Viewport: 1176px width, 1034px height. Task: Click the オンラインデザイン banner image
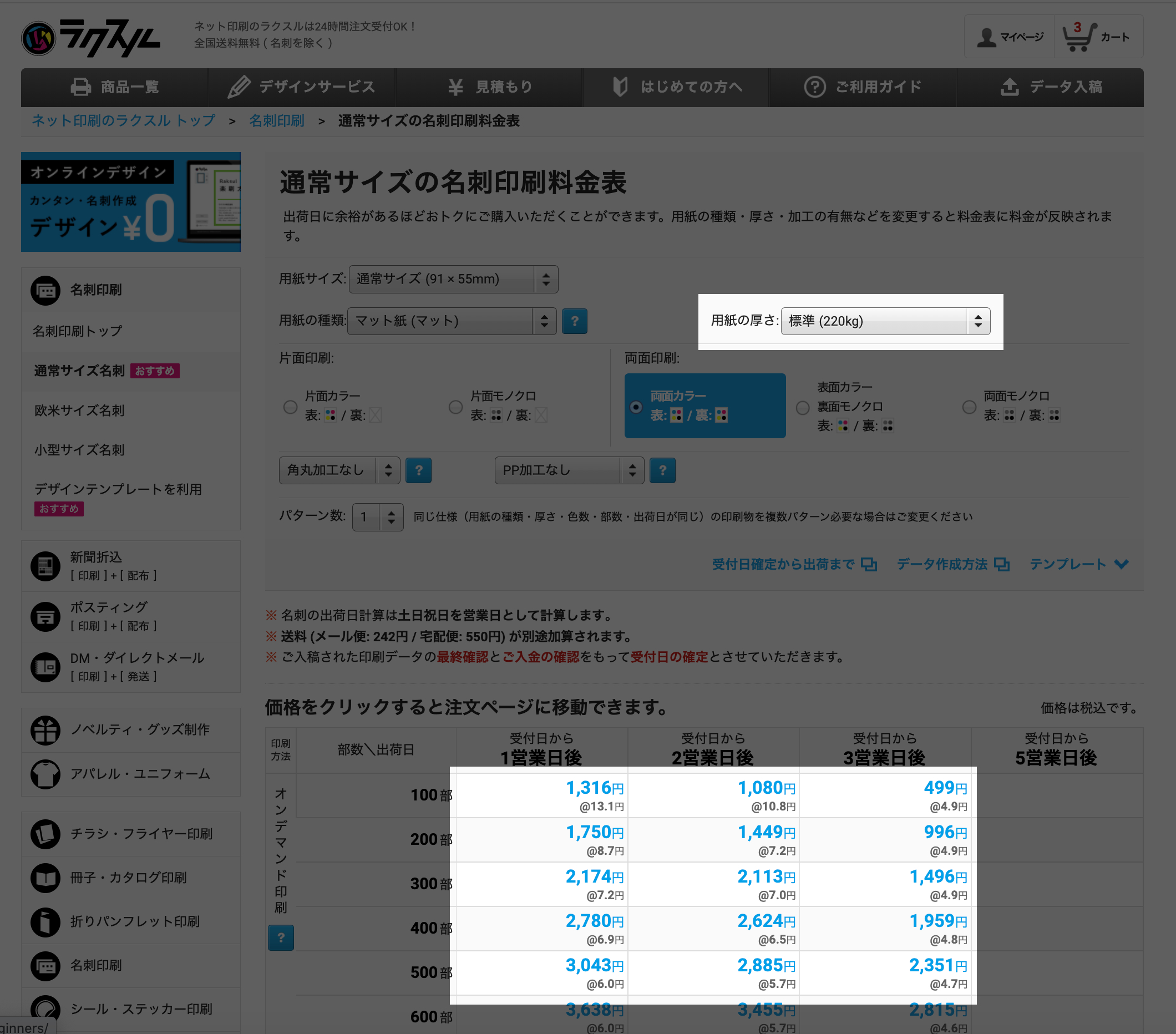coord(130,201)
